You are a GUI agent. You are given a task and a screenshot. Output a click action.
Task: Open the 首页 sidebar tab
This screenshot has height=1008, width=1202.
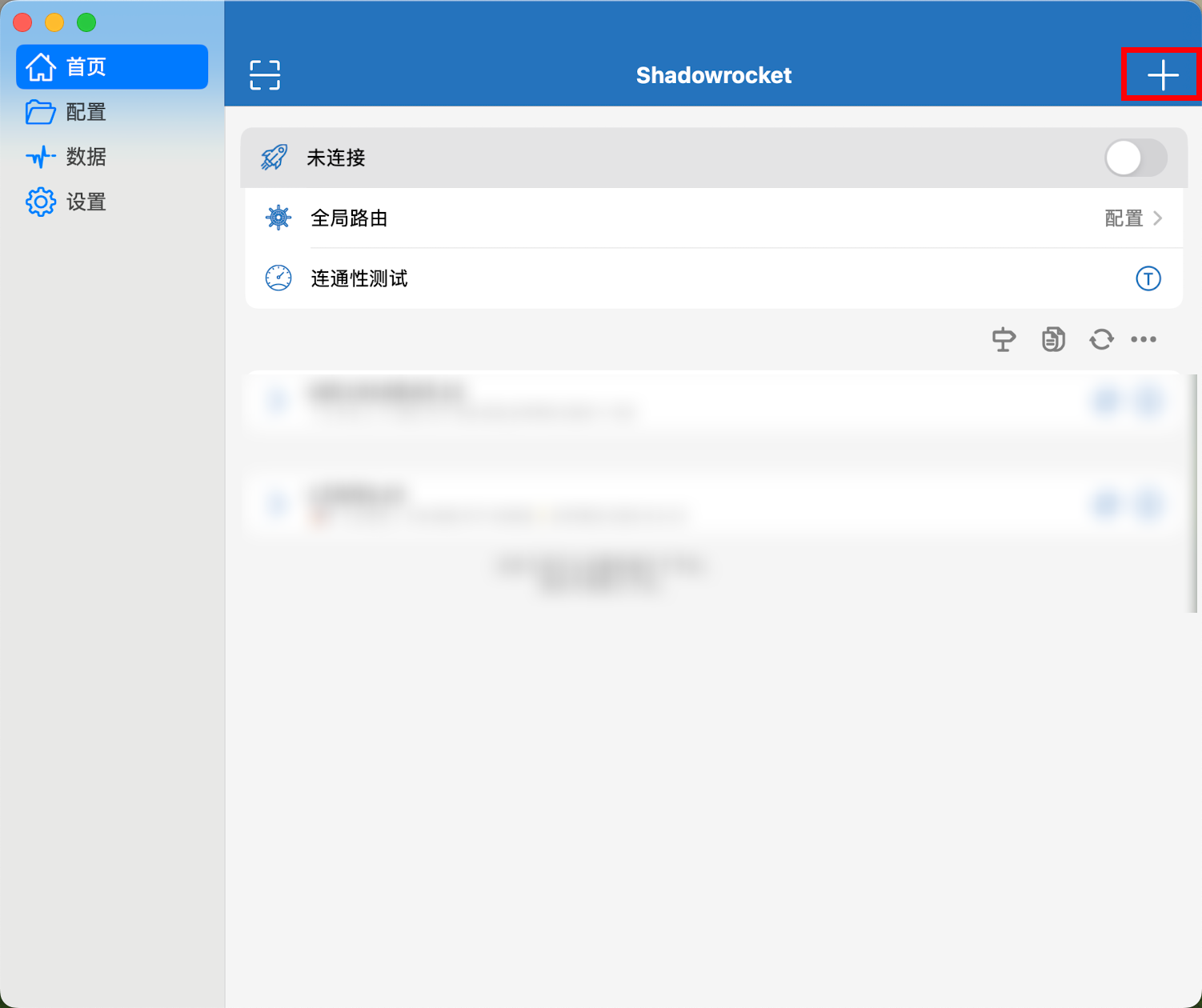click(112, 66)
